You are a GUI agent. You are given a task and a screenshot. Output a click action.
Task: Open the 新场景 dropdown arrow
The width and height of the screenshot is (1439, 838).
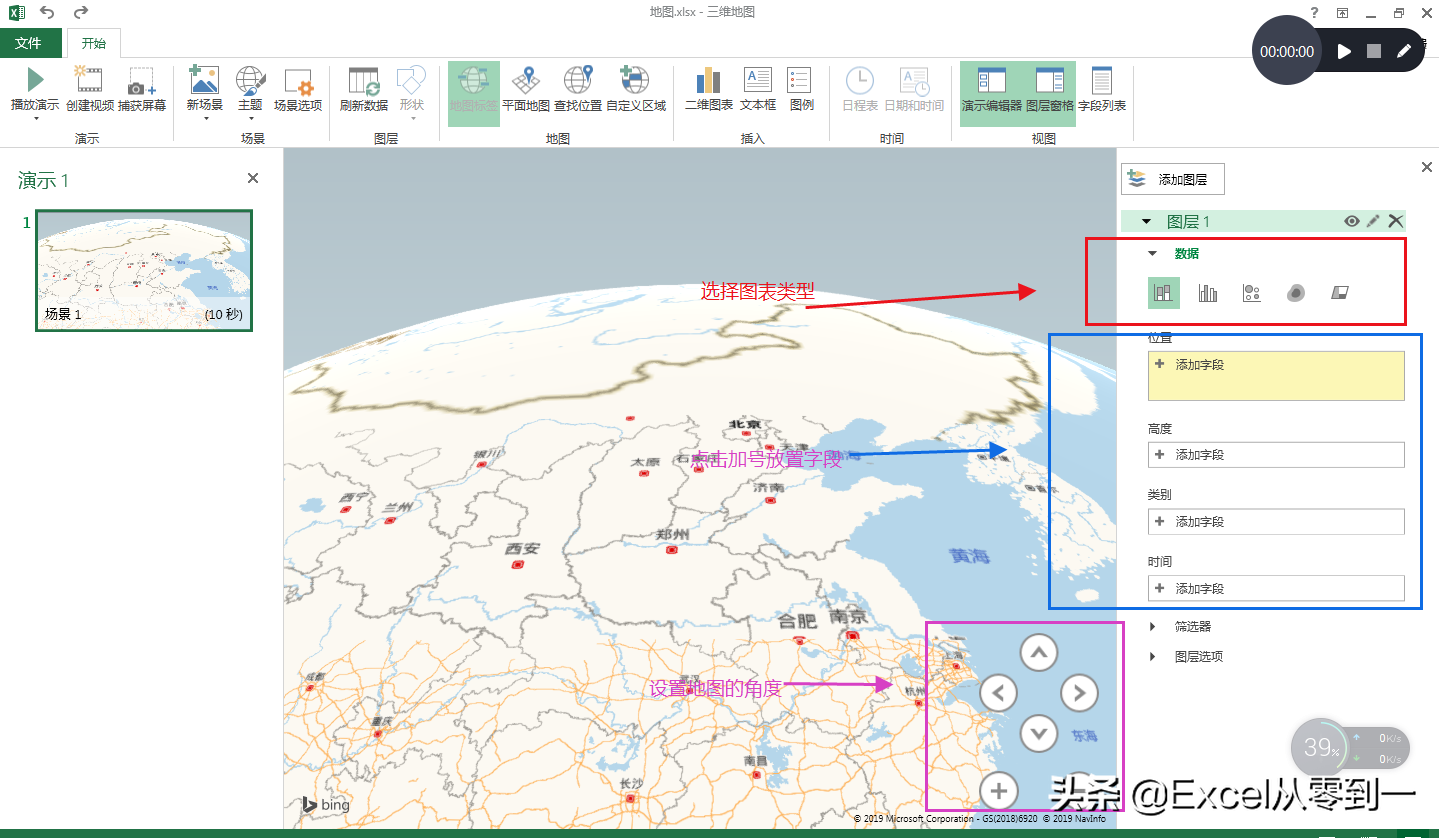[x=205, y=119]
